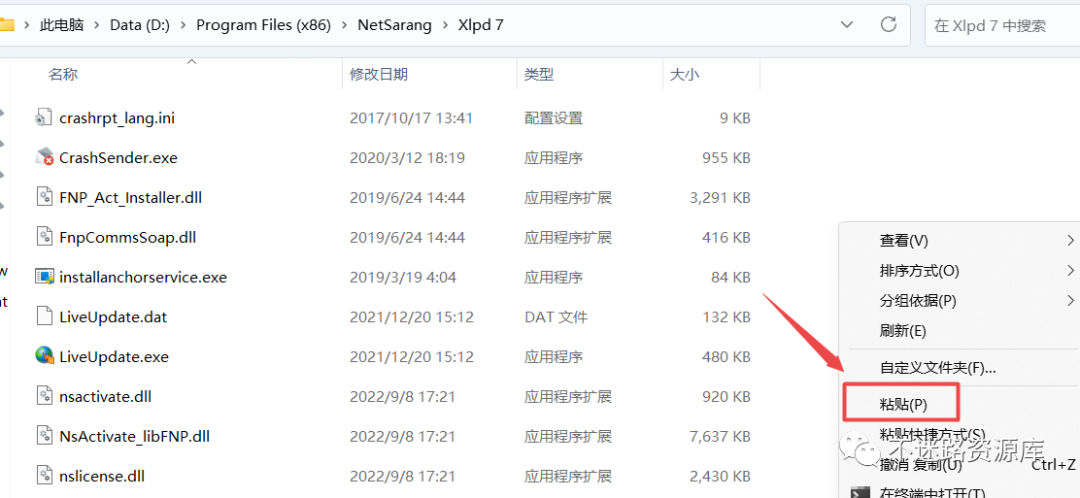This screenshot has height=498, width=1080.
Task: Click the installanchorservice.exe icon
Action: (43, 278)
